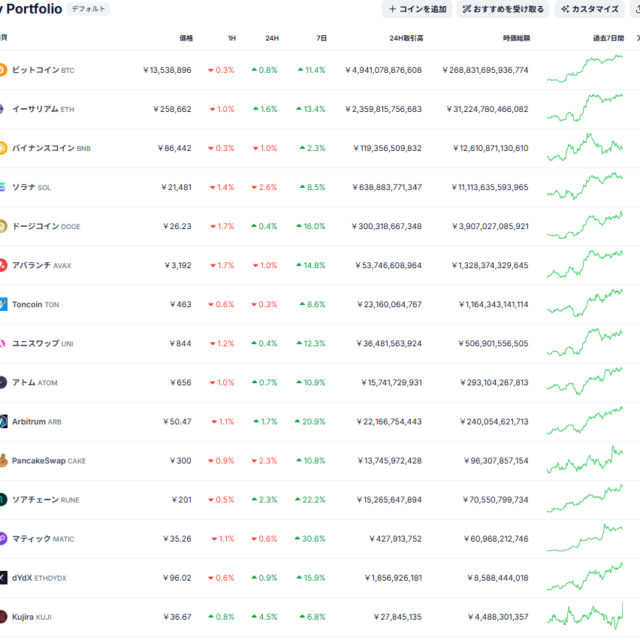The width and height of the screenshot is (640, 640).
Task: Click Dogecoin volume ¥300,318,667,348
Action: 387,226
